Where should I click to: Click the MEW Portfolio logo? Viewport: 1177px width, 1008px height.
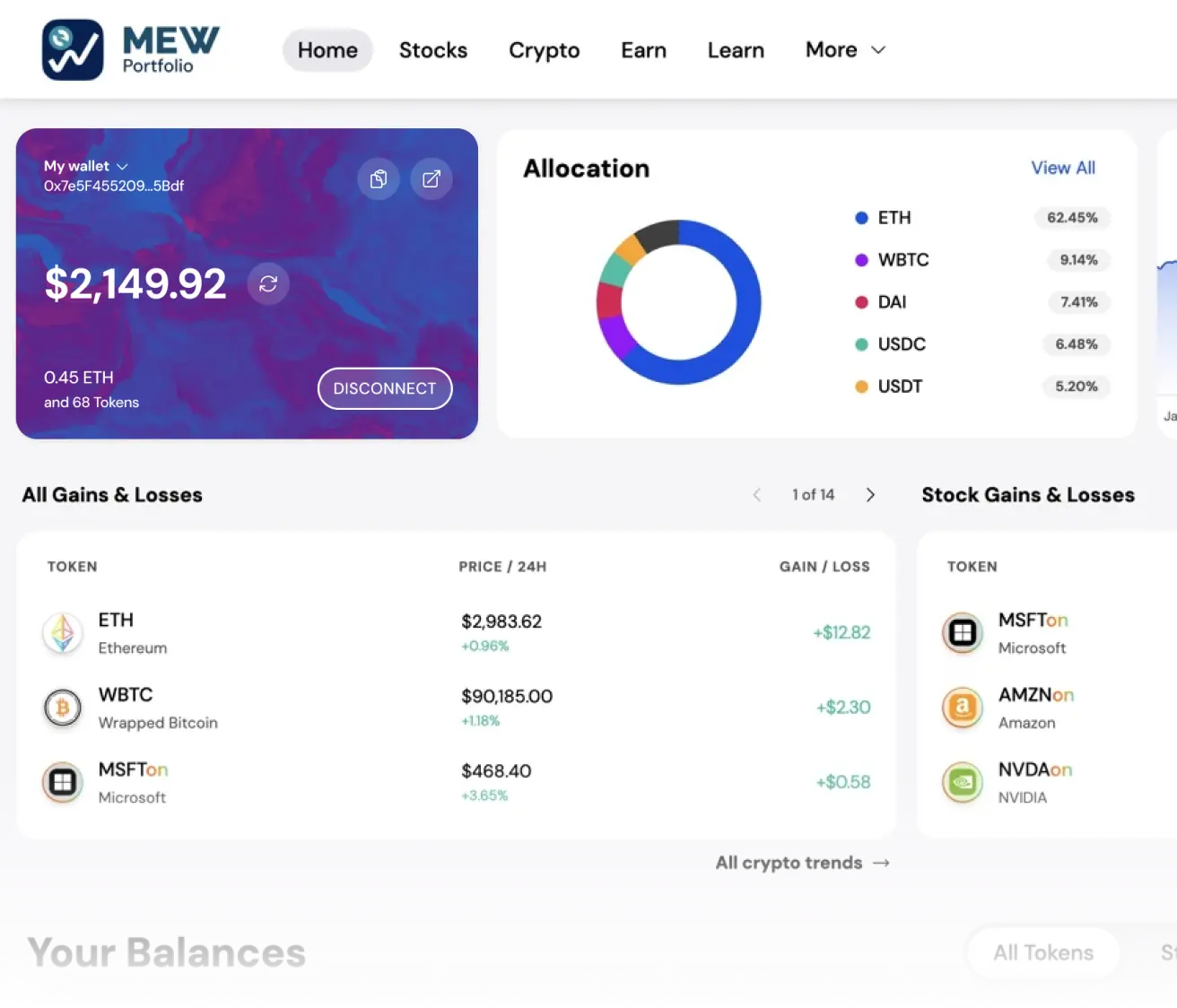coord(131,50)
